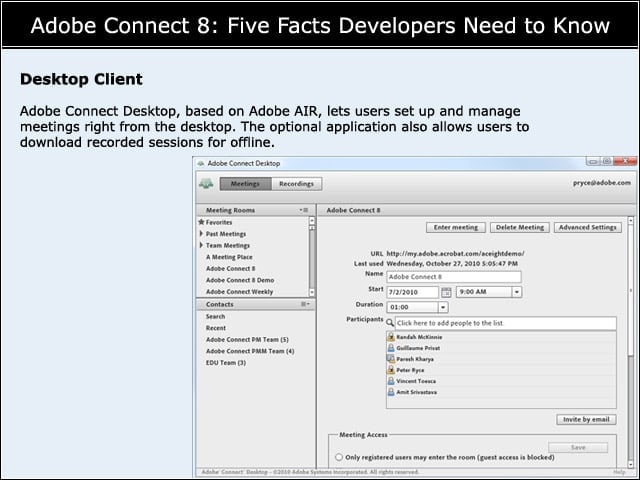640x480 pixels.
Task: Click Invite by email button
Action: coord(586,420)
